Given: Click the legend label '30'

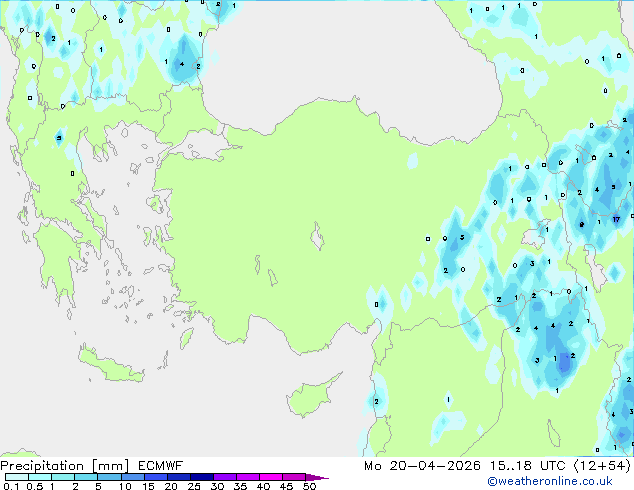Looking at the screenshot, I should (217, 486).
